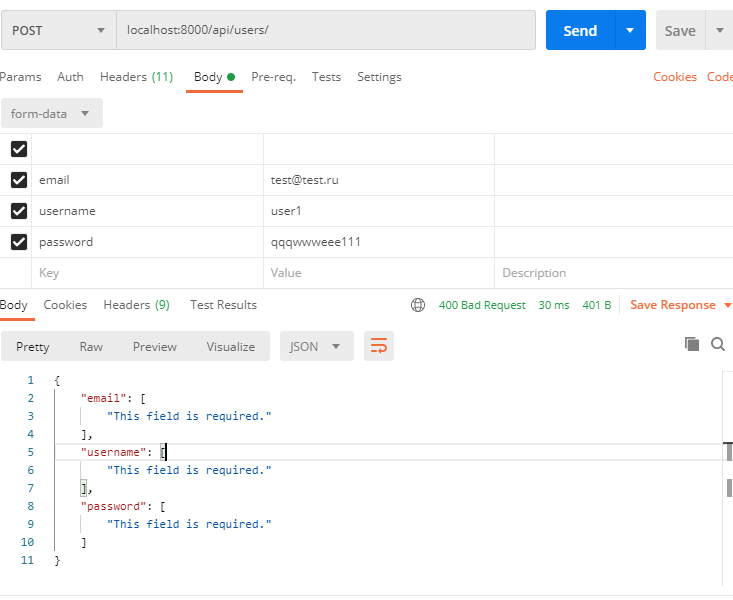This screenshot has width=733, height=600.
Task: Open the response Cookies tab
Action: click(x=65, y=305)
